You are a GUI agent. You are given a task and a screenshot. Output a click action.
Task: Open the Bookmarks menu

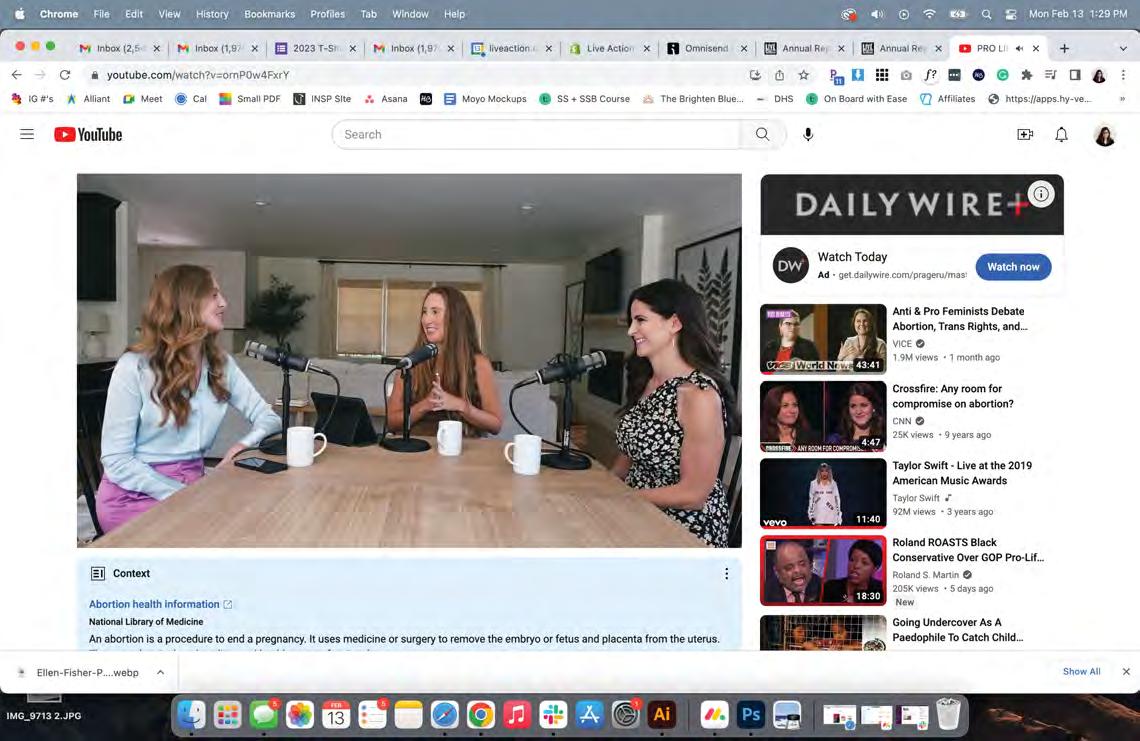270,14
